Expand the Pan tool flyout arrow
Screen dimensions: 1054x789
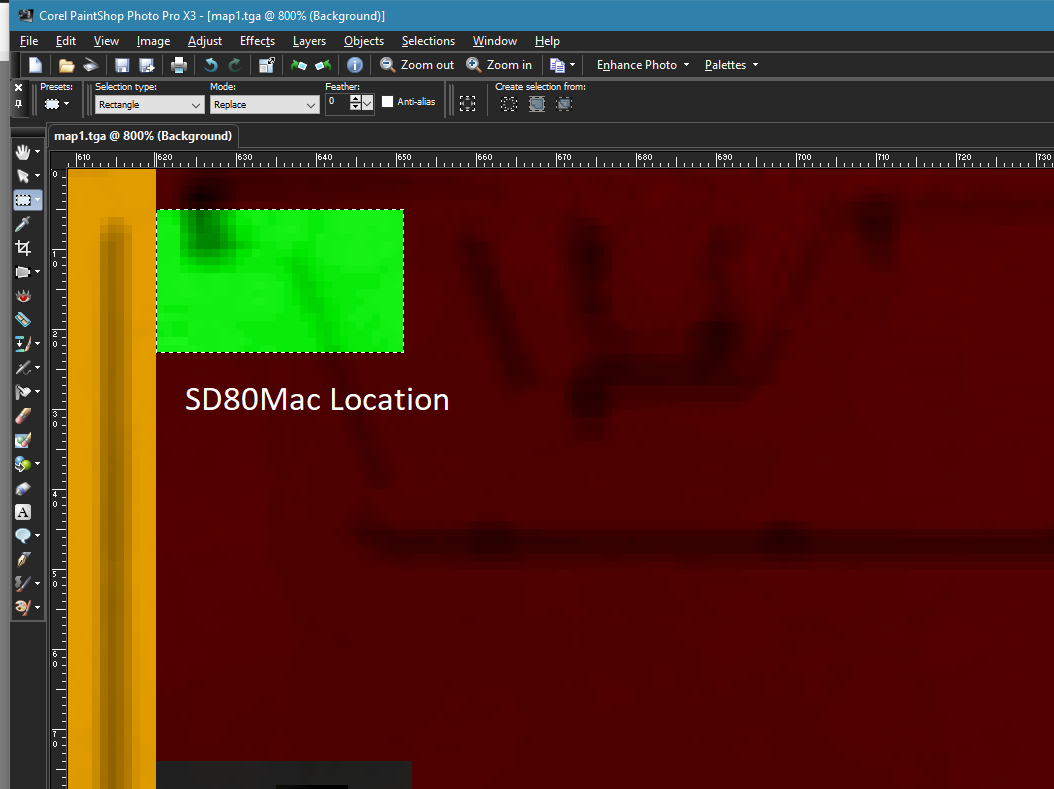point(38,153)
